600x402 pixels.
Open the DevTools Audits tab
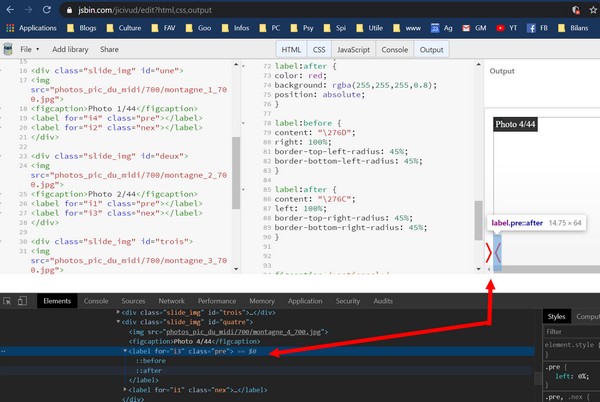click(x=383, y=301)
